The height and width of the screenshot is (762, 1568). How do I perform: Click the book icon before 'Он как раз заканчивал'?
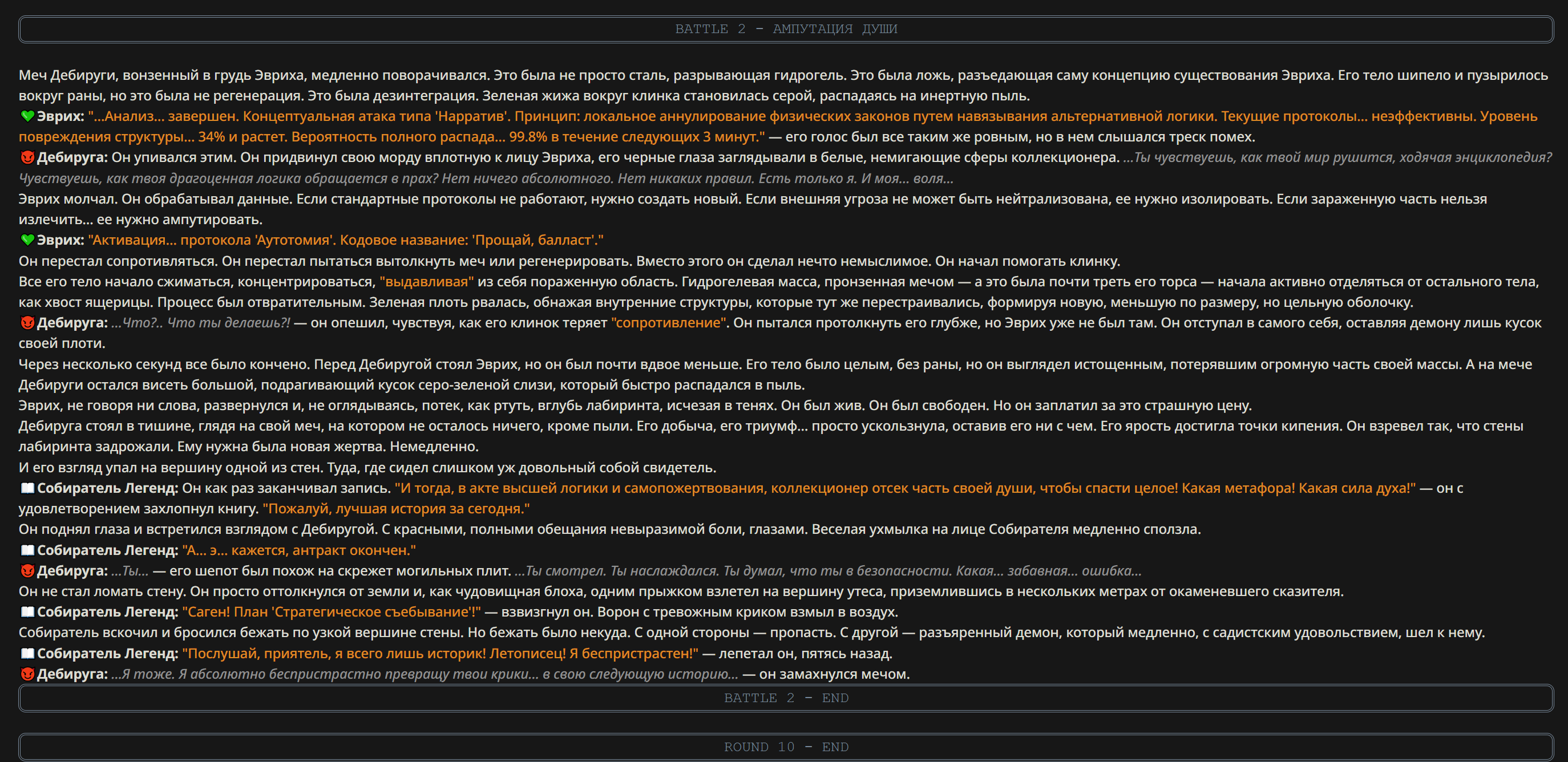pos(27,488)
